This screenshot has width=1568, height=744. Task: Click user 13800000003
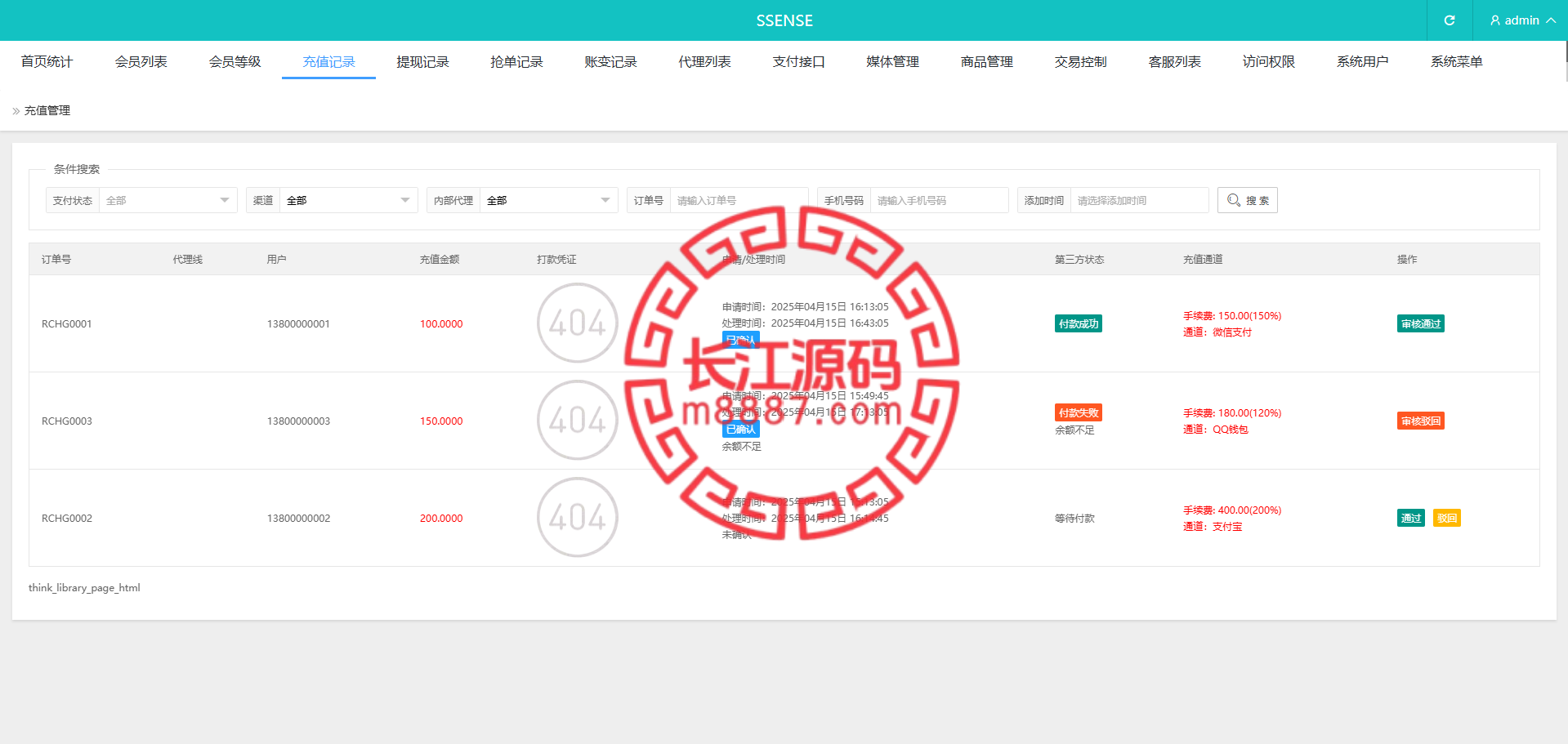point(298,421)
